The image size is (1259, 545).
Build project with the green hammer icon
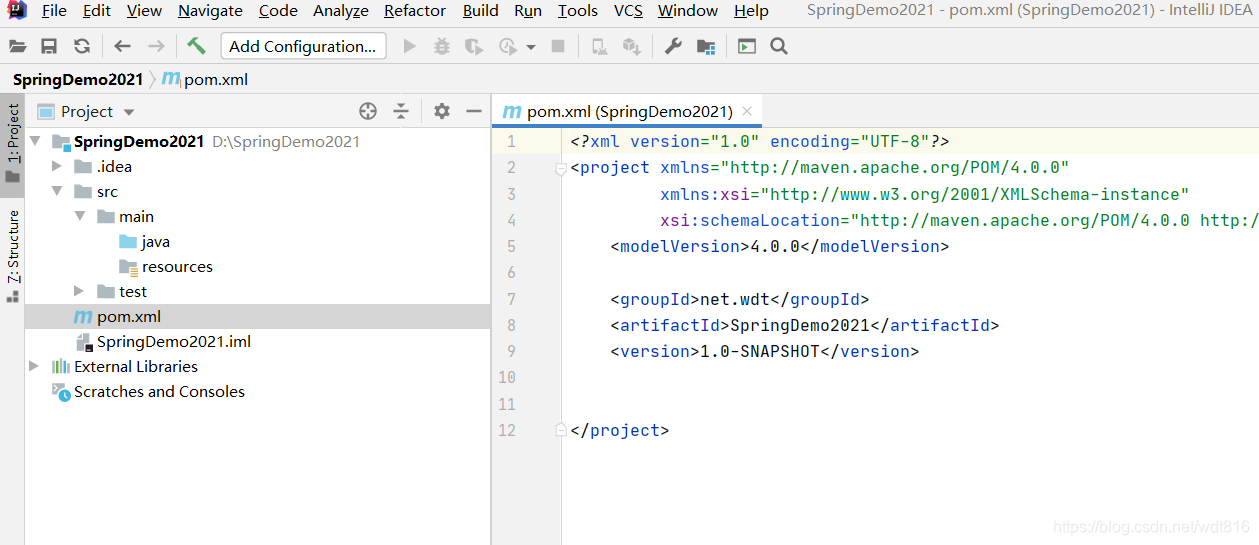[x=196, y=46]
